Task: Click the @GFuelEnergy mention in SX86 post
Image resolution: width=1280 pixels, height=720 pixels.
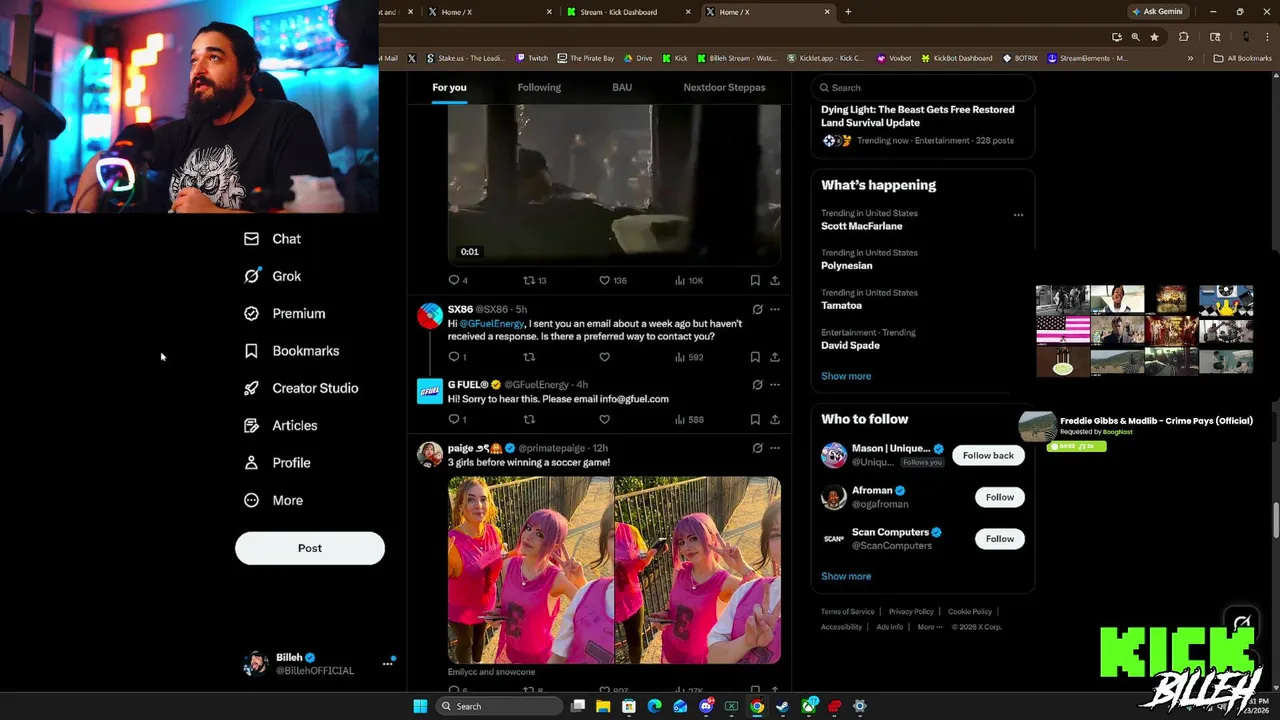Action: (491, 324)
